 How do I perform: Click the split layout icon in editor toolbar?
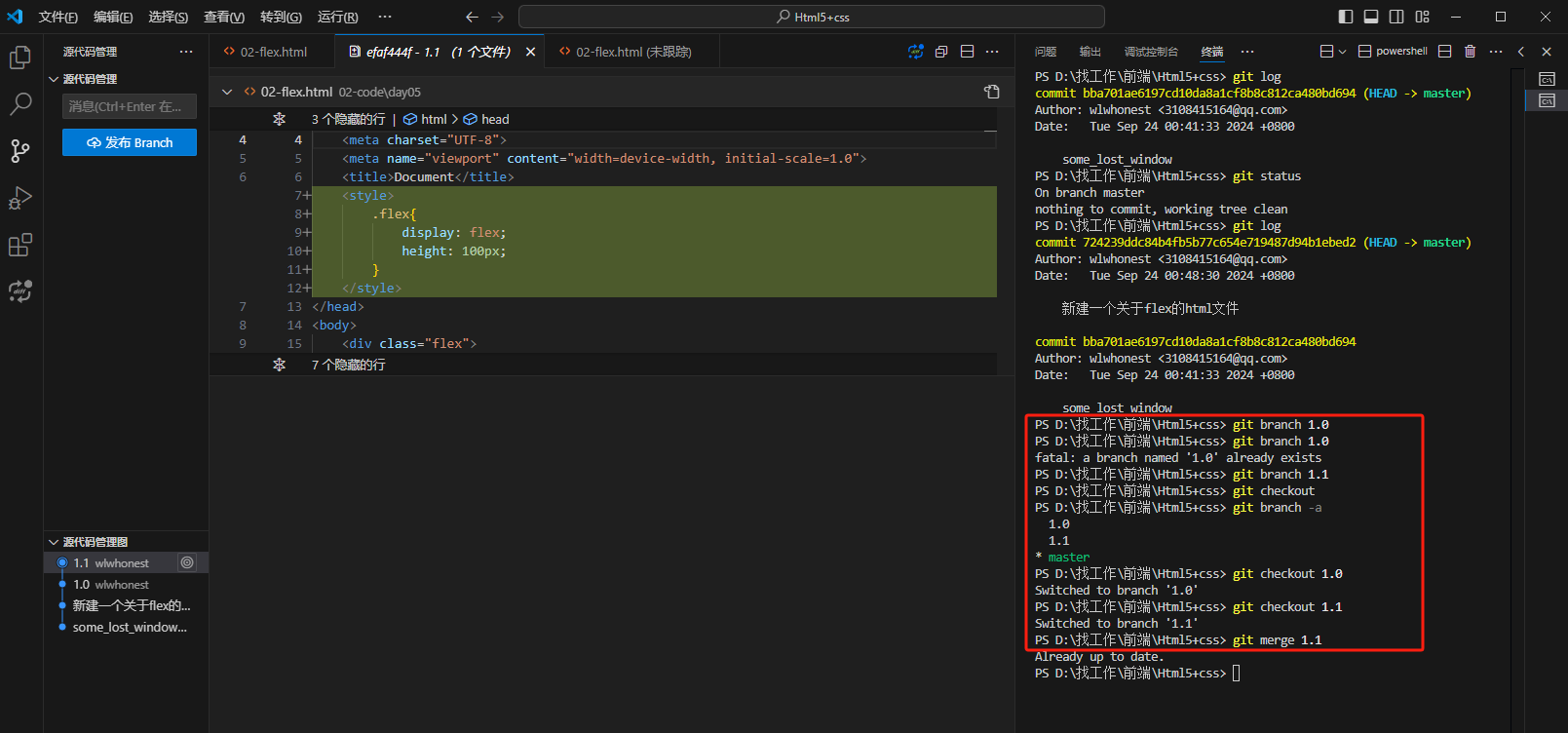[967, 52]
